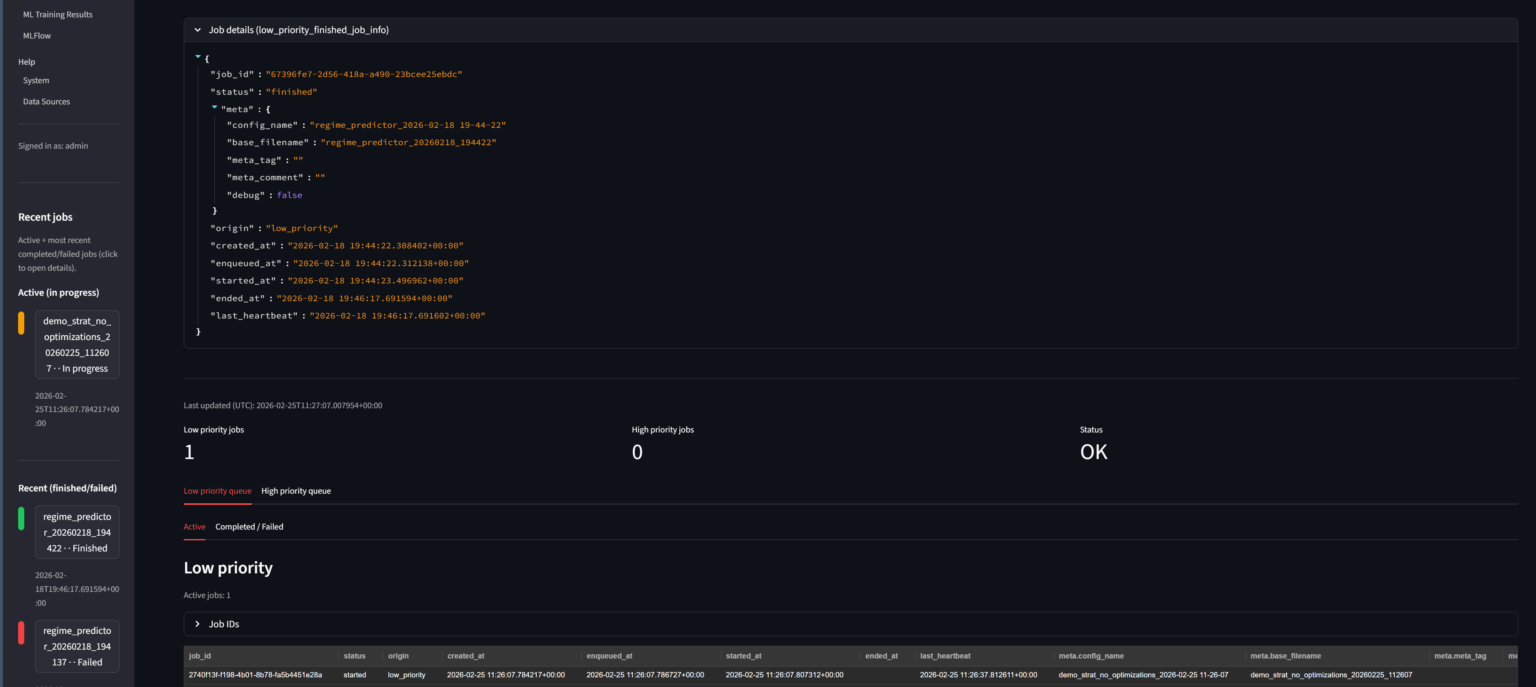Click the meta.config_name column header
The height and width of the screenshot is (687, 1536).
1094,656
